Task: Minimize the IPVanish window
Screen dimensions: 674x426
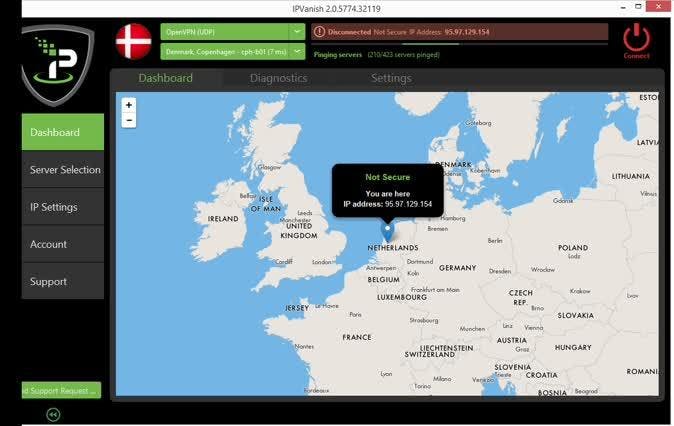Action: (623, 7)
